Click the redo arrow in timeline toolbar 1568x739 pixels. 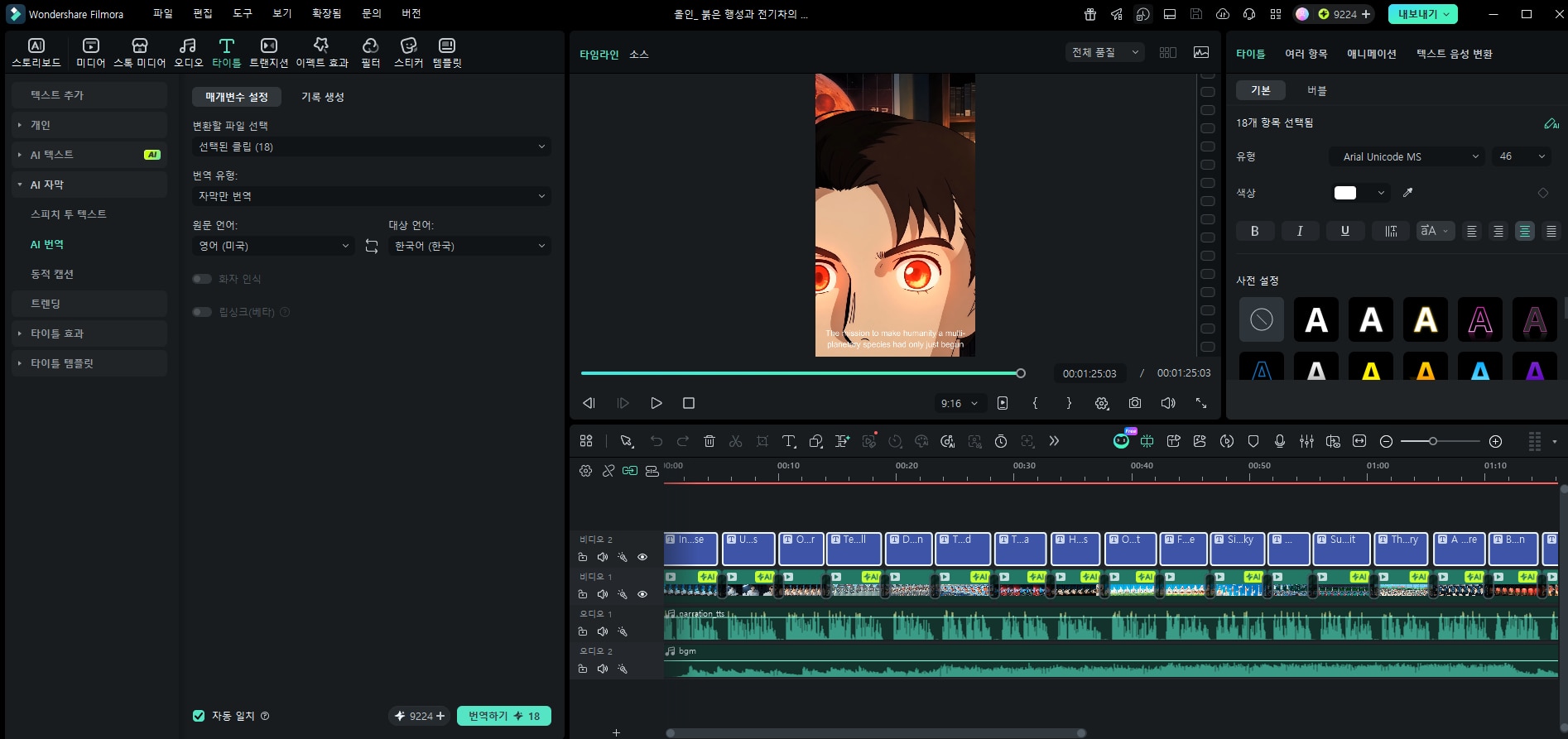(x=683, y=441)
